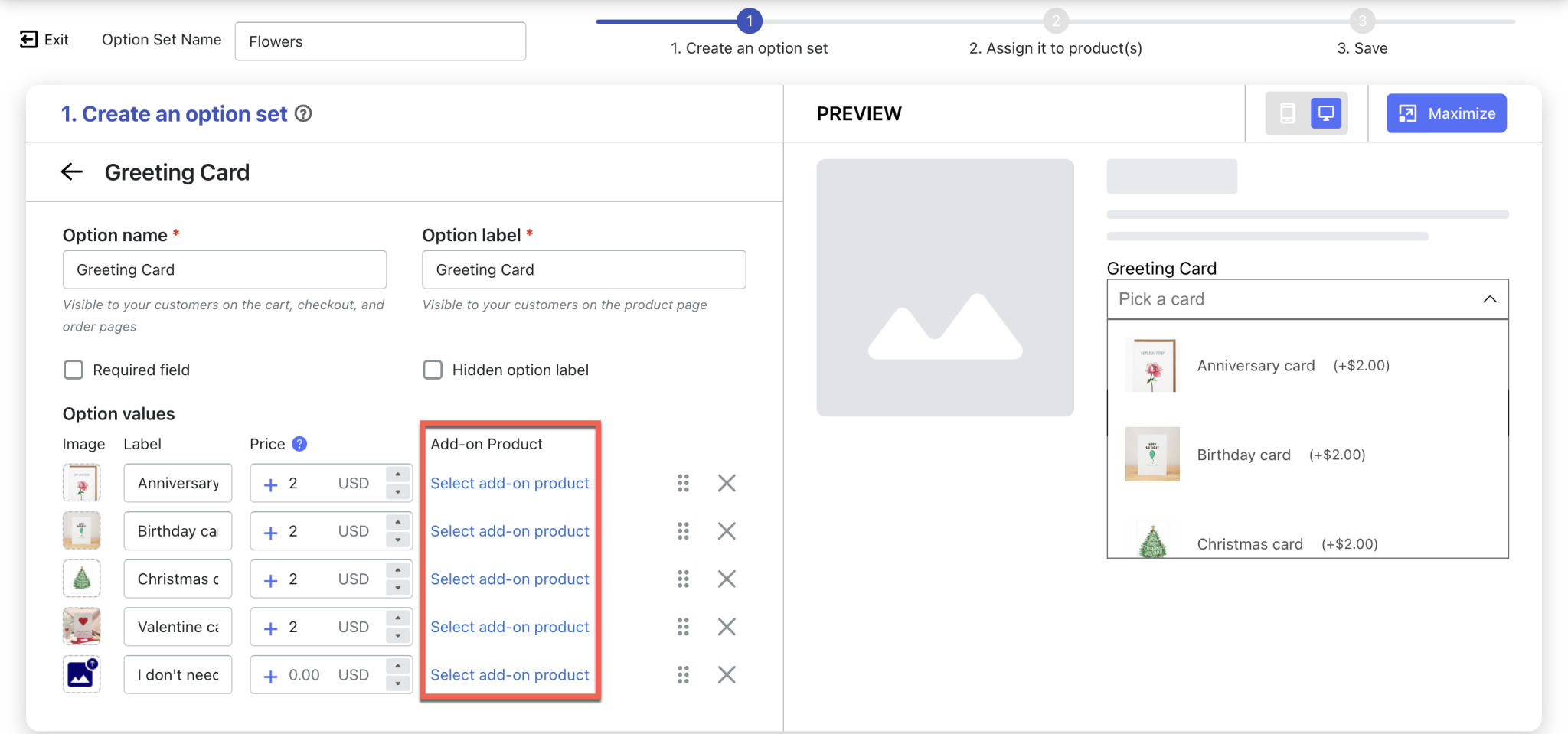Open step 2 Assign it to product(s)
Viewport: 1568px width, 734px height.
point(1057,47)
